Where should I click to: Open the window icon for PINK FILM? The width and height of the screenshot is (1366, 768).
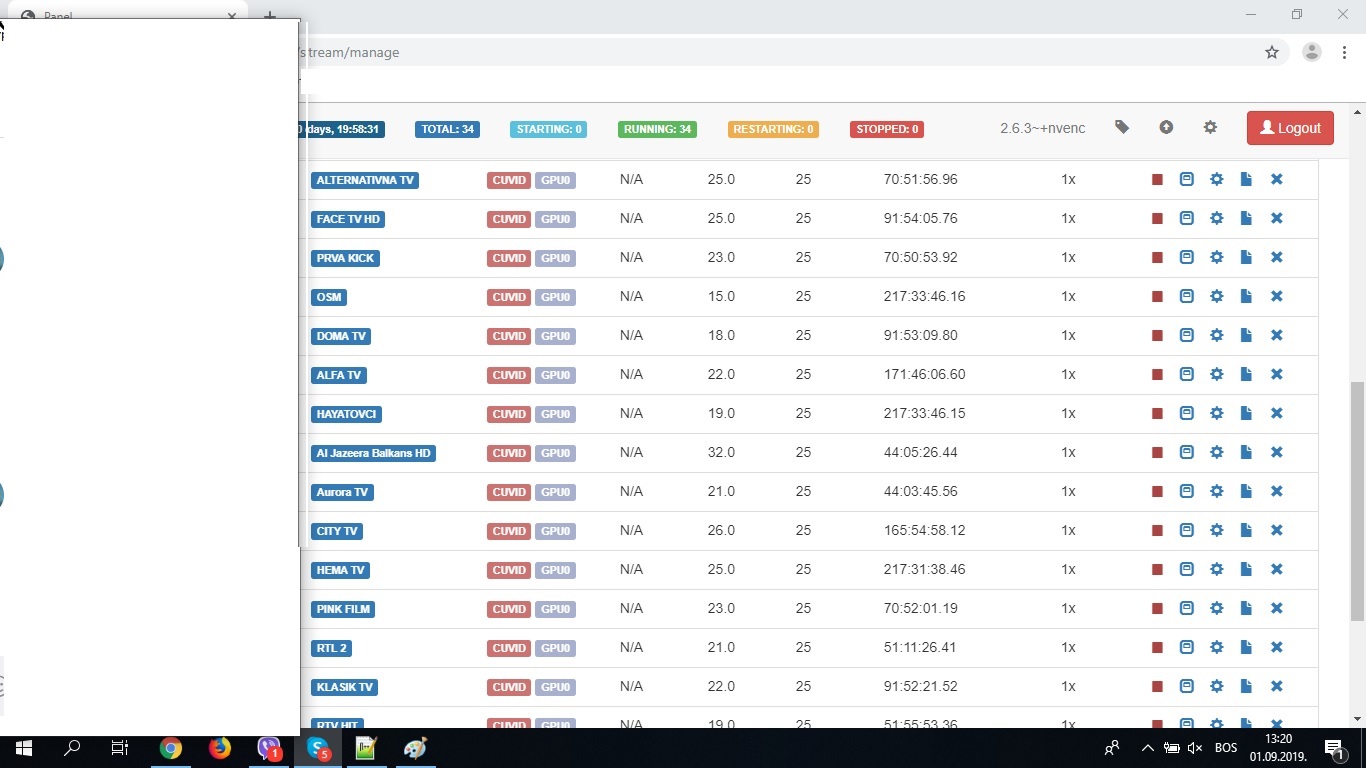[1186, 608]
